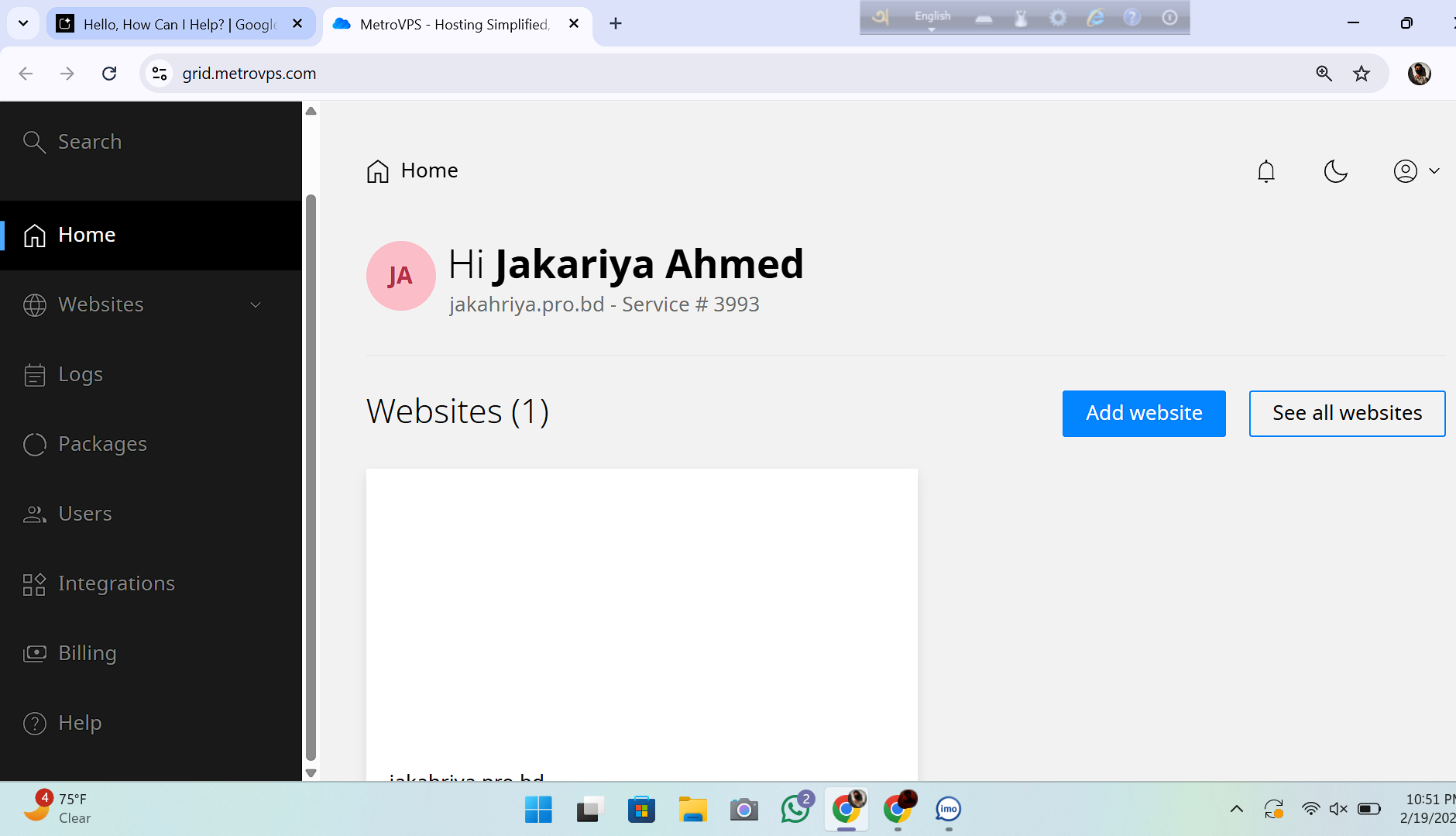Open the user account dropdown menu
Image resolution: width=1456 pixels, height=836 pixels.
tap(1416, 170)
